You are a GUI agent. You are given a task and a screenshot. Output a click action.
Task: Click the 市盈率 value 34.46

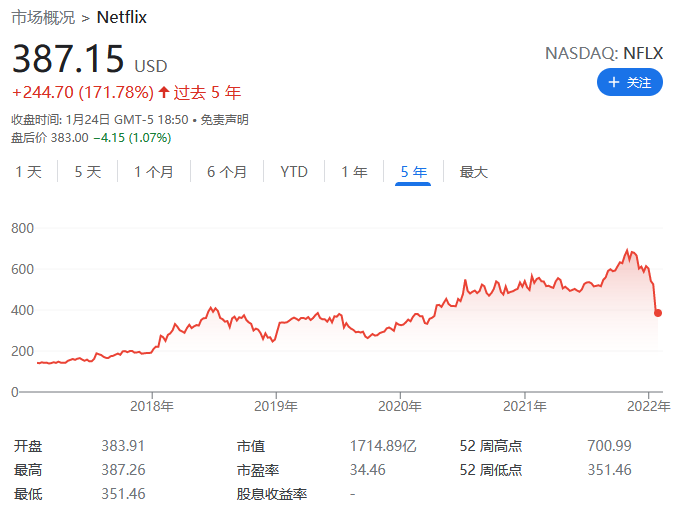[367, 470]
